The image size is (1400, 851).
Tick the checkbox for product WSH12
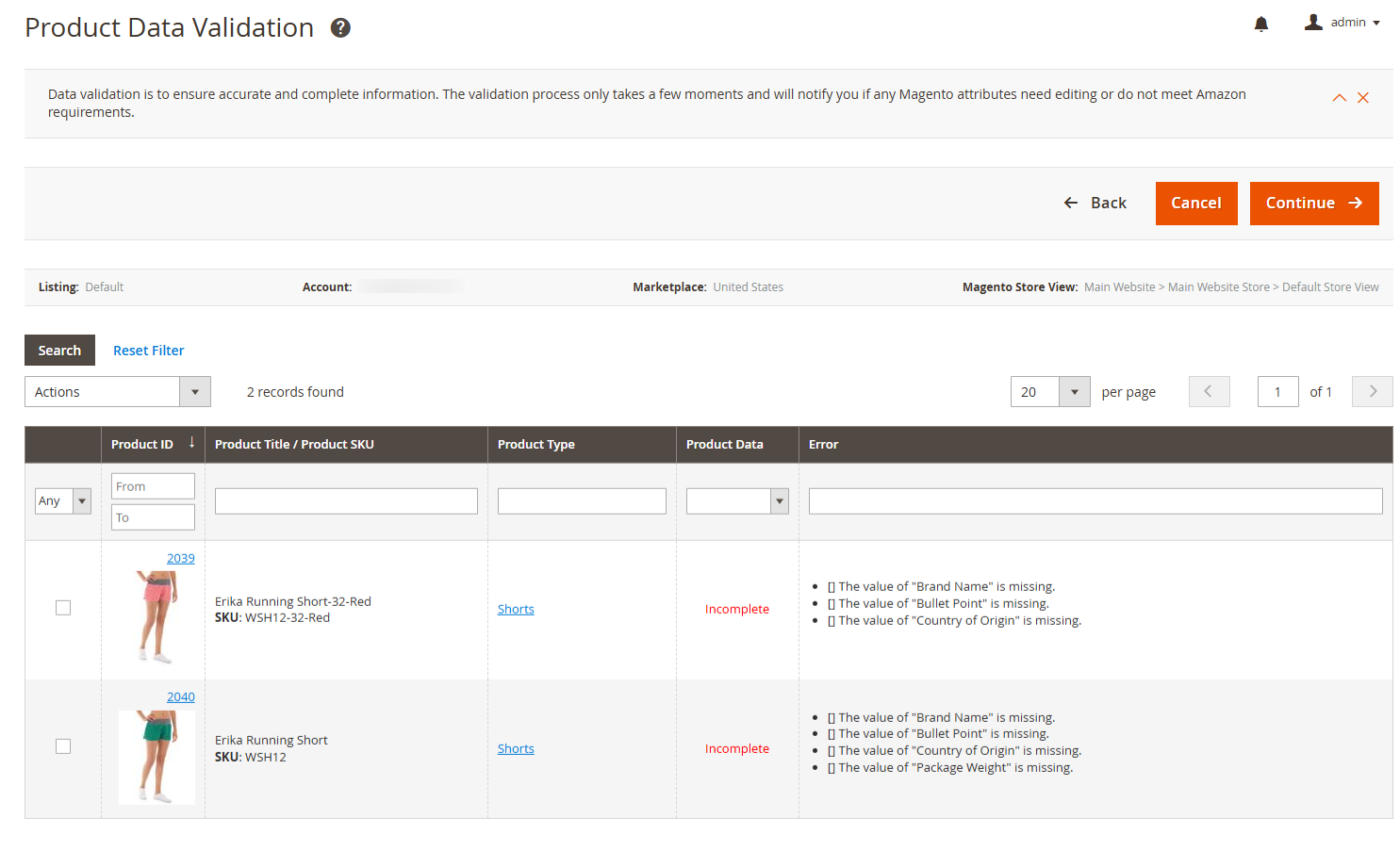click(63, 746)
